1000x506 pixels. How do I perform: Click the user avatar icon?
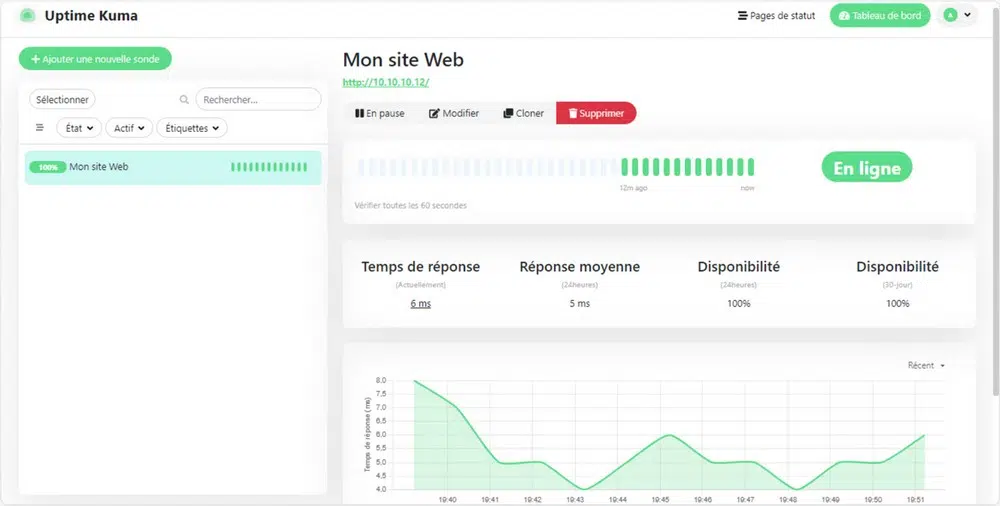click(x=950, y=15)
